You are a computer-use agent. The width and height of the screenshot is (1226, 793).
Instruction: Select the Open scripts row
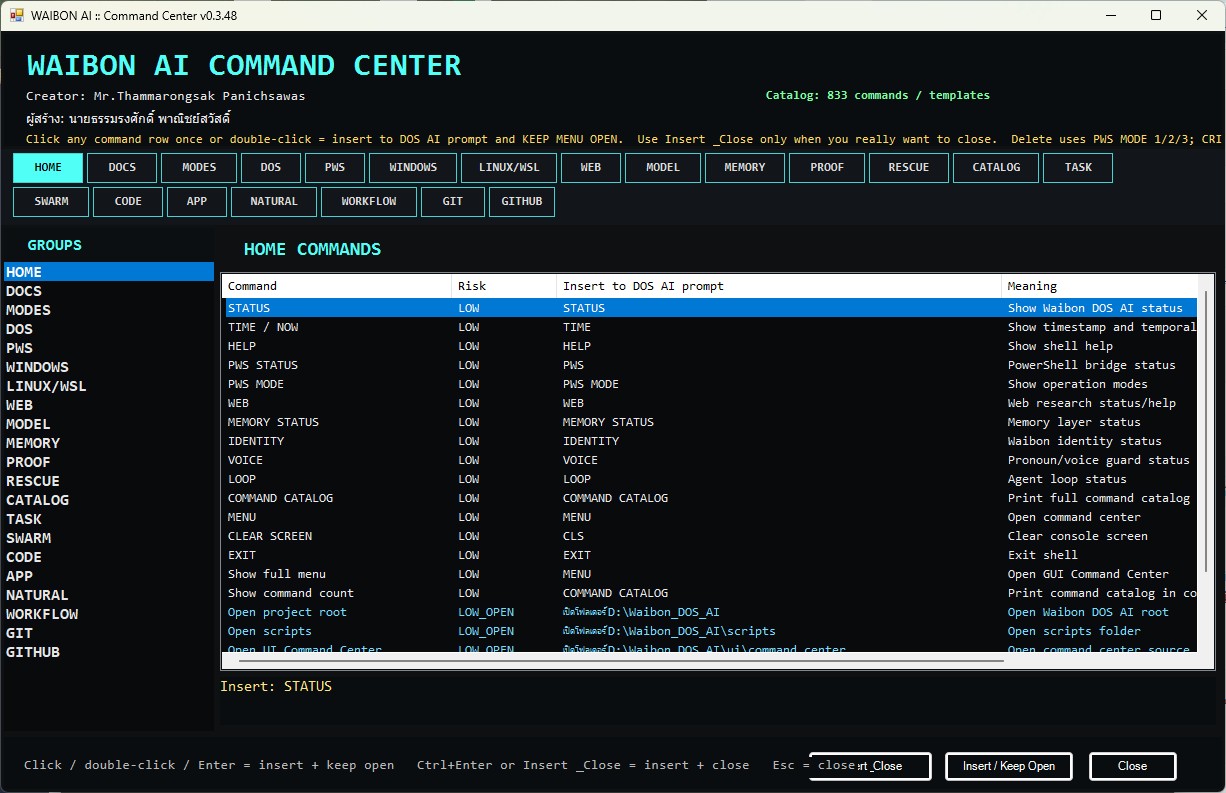pyautogui.click(x=710, y=631)
